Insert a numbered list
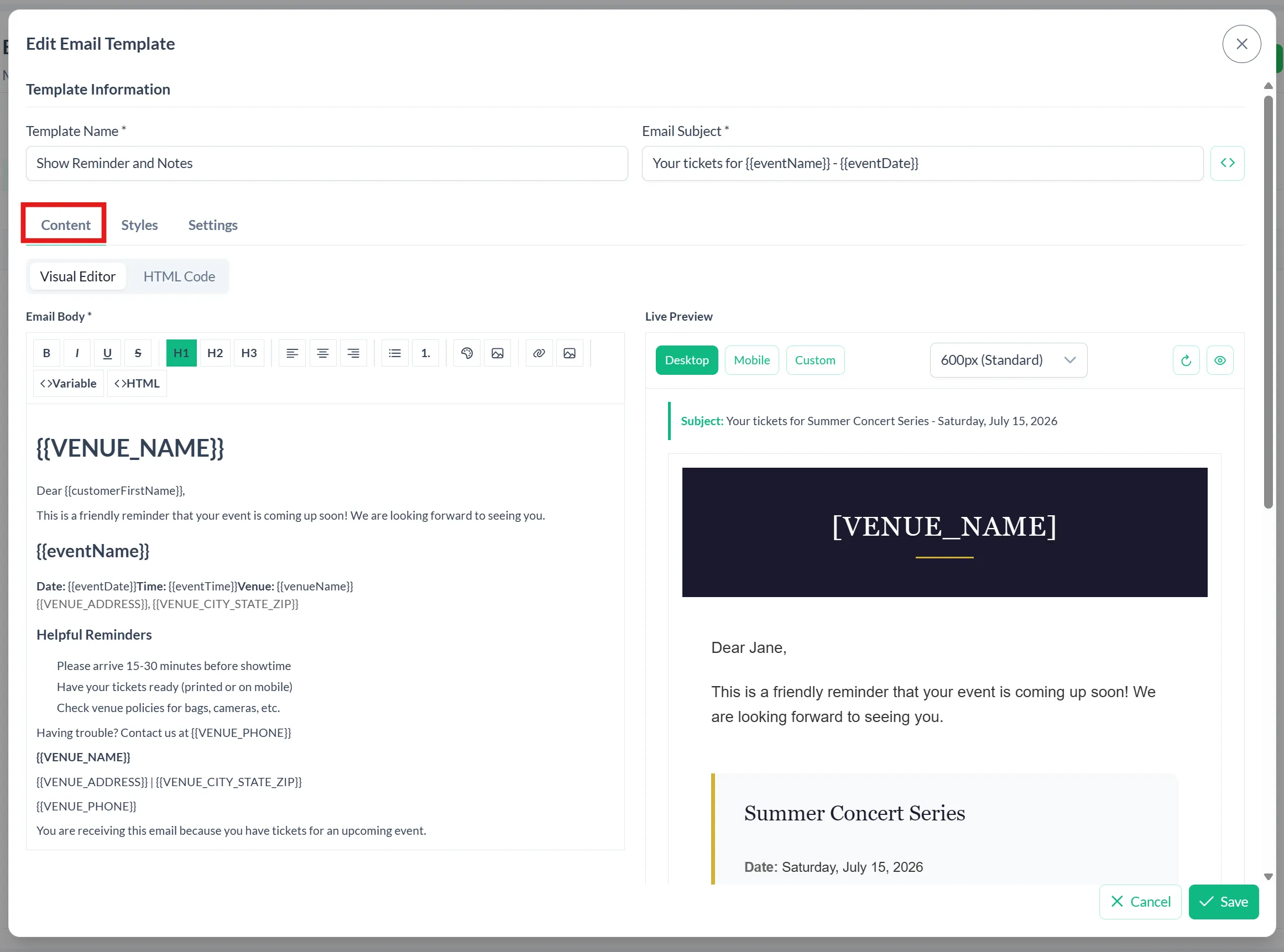The width and height of the screenshot is (1284, 952). click(425, 353)
